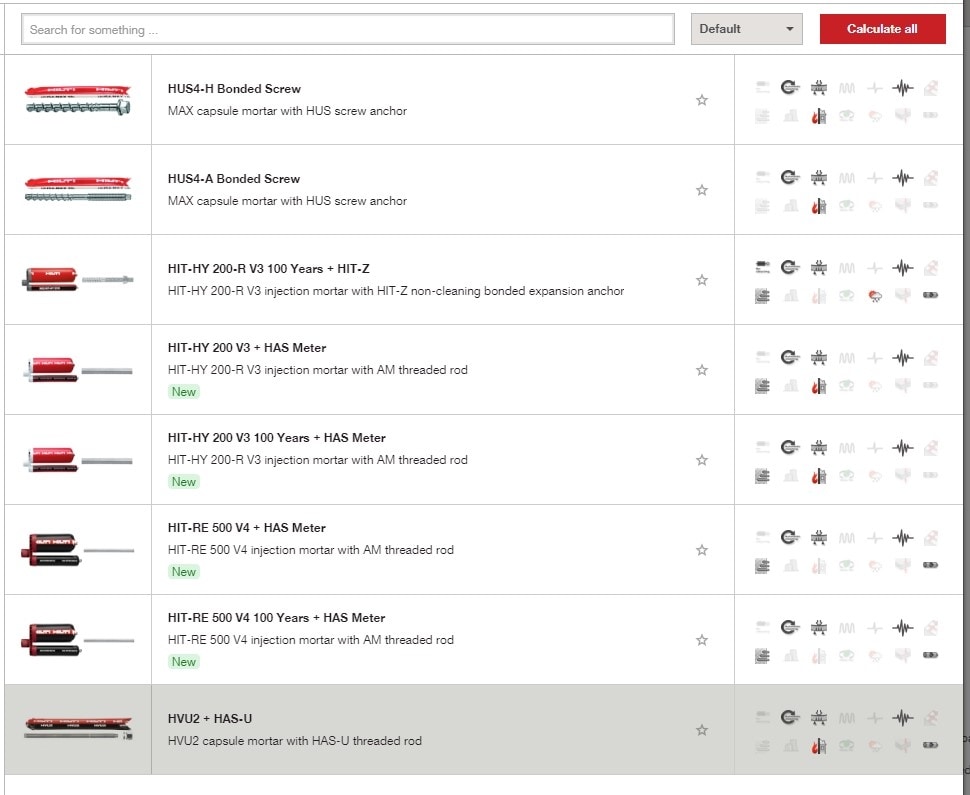
Task: Click the seismic waveform icon for HUS4-H Bonded Screw
Action: [902, 88]
